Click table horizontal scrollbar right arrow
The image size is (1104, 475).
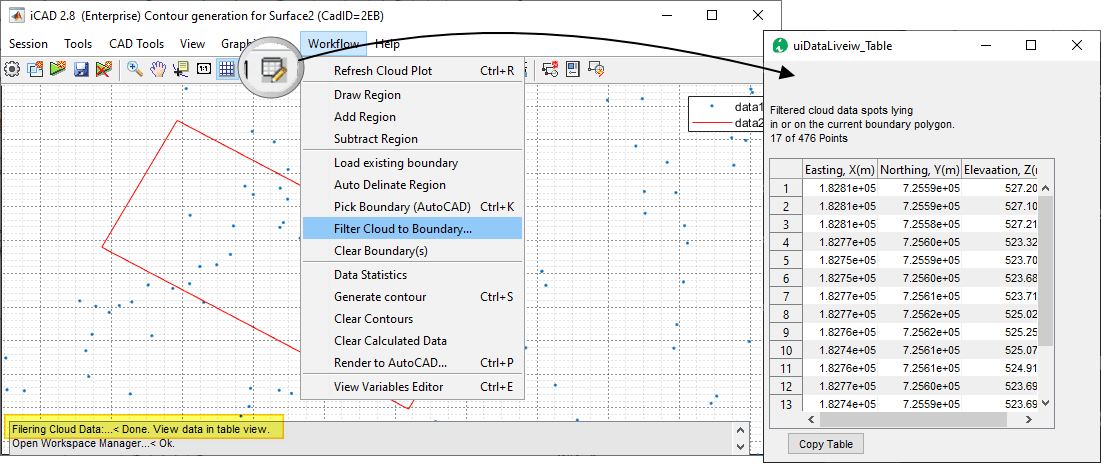(1029, 419)
